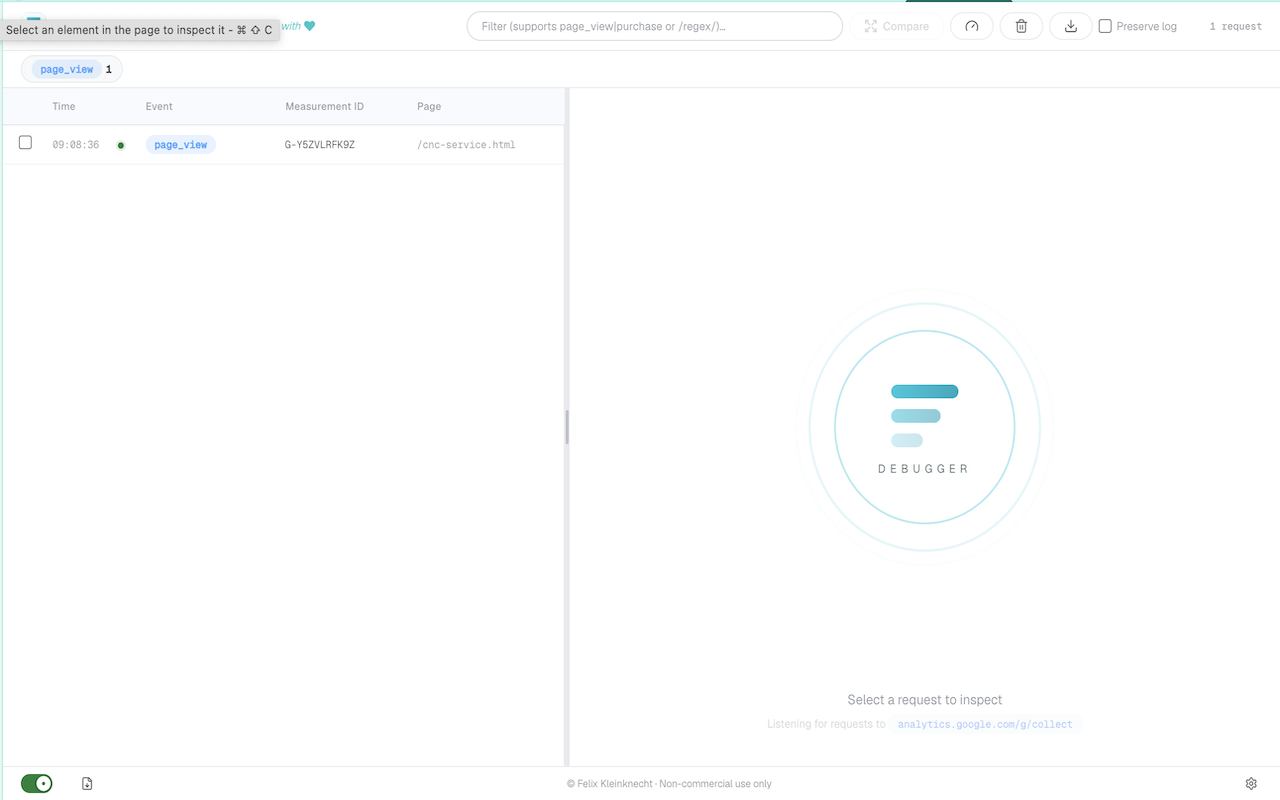Open settings with the gear icon
The image size is (1280, 800).
point(1251,784)
